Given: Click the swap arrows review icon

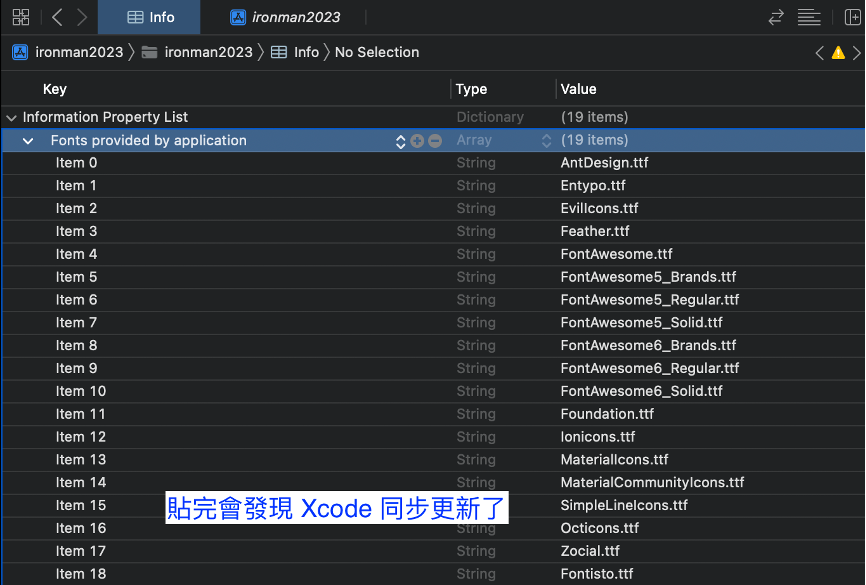Looking at the screenshot, I should tap(776, 17).
